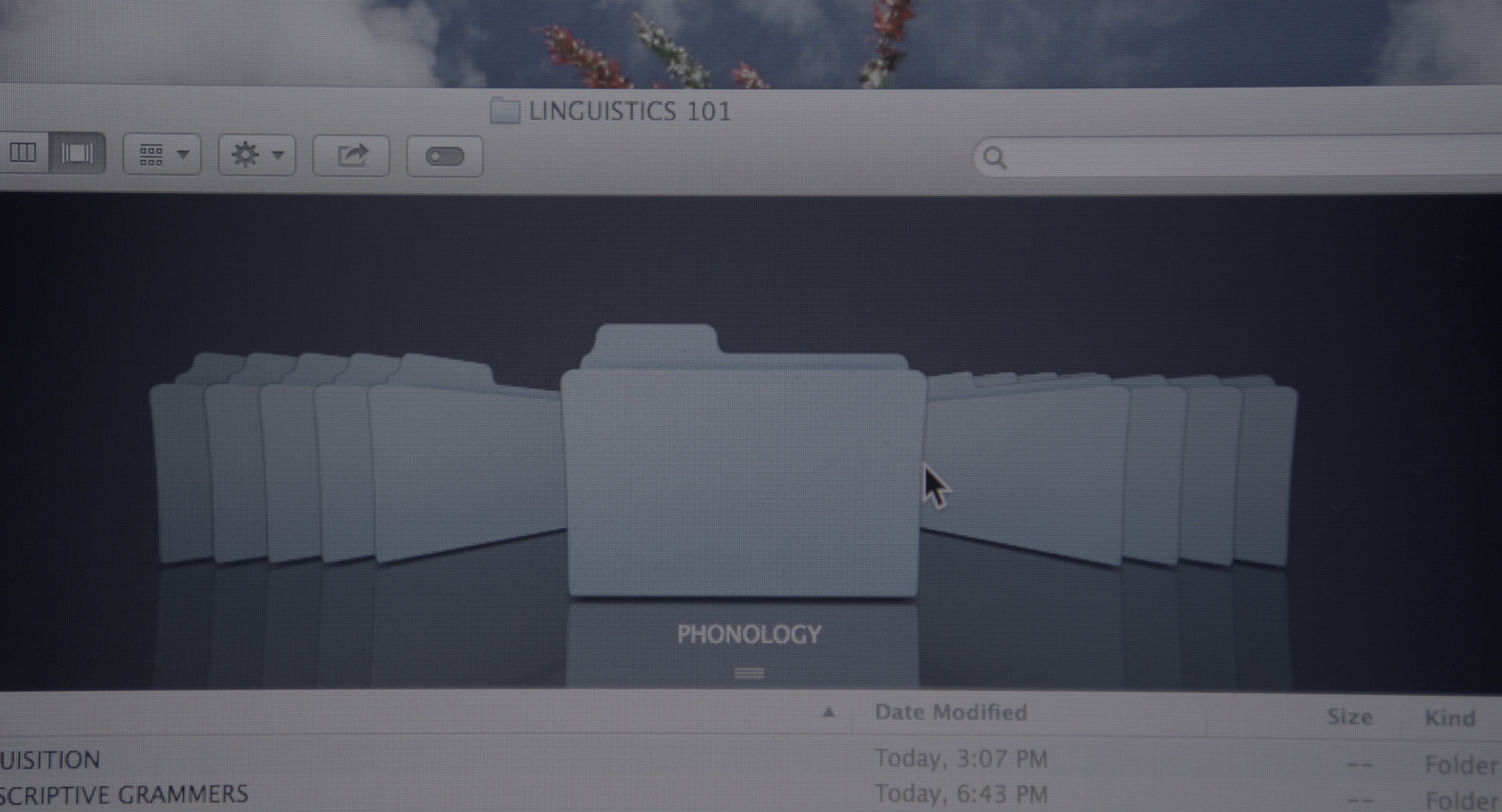Click the Today, 6:43 PM date cell
The height and width of the screenshot is (812, 1502).
tap(961, 794)
